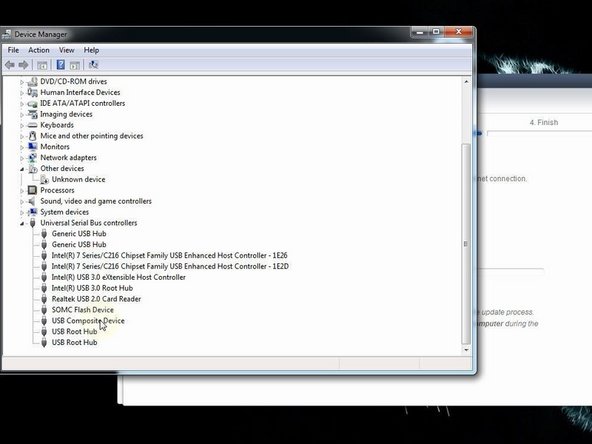Screen dimensions: 592x444
Task: Click the Keyboards category icon
Action: coord(33,125)
